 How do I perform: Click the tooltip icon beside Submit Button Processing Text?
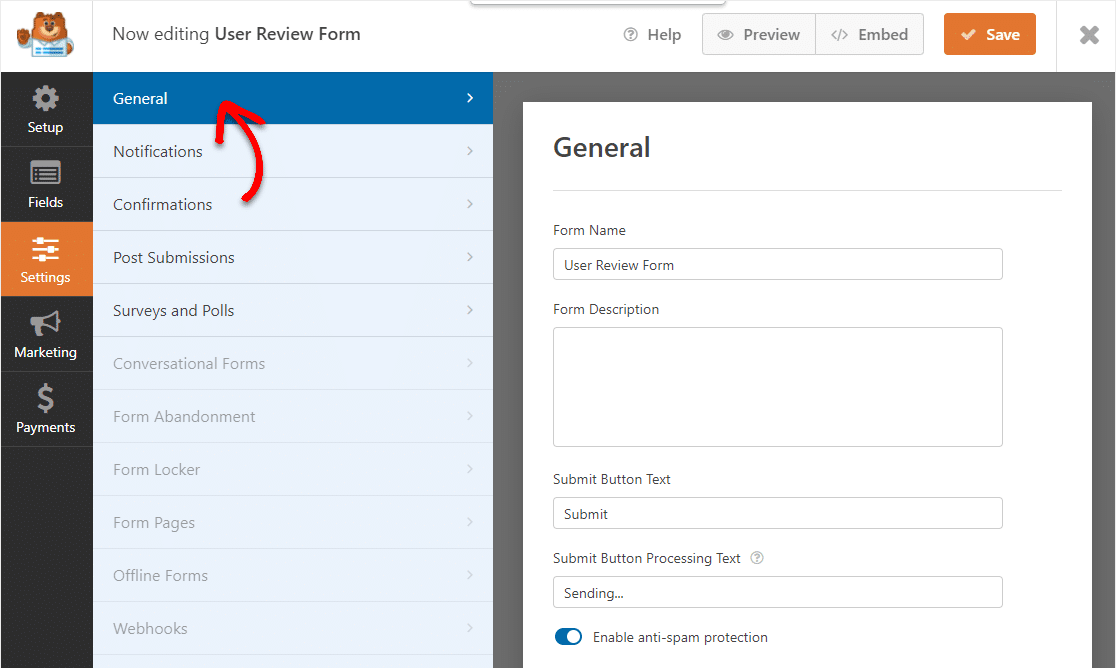tap(757, 558)
